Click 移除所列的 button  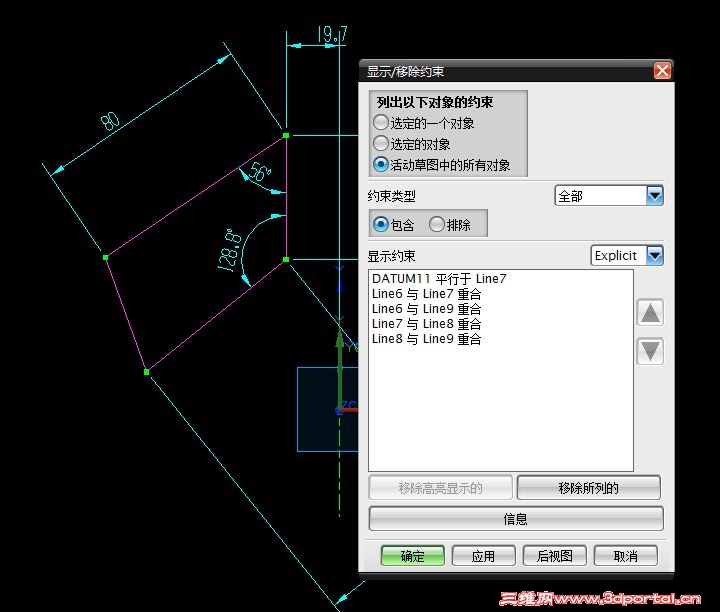pyautogui.click(x=589, y=488)
